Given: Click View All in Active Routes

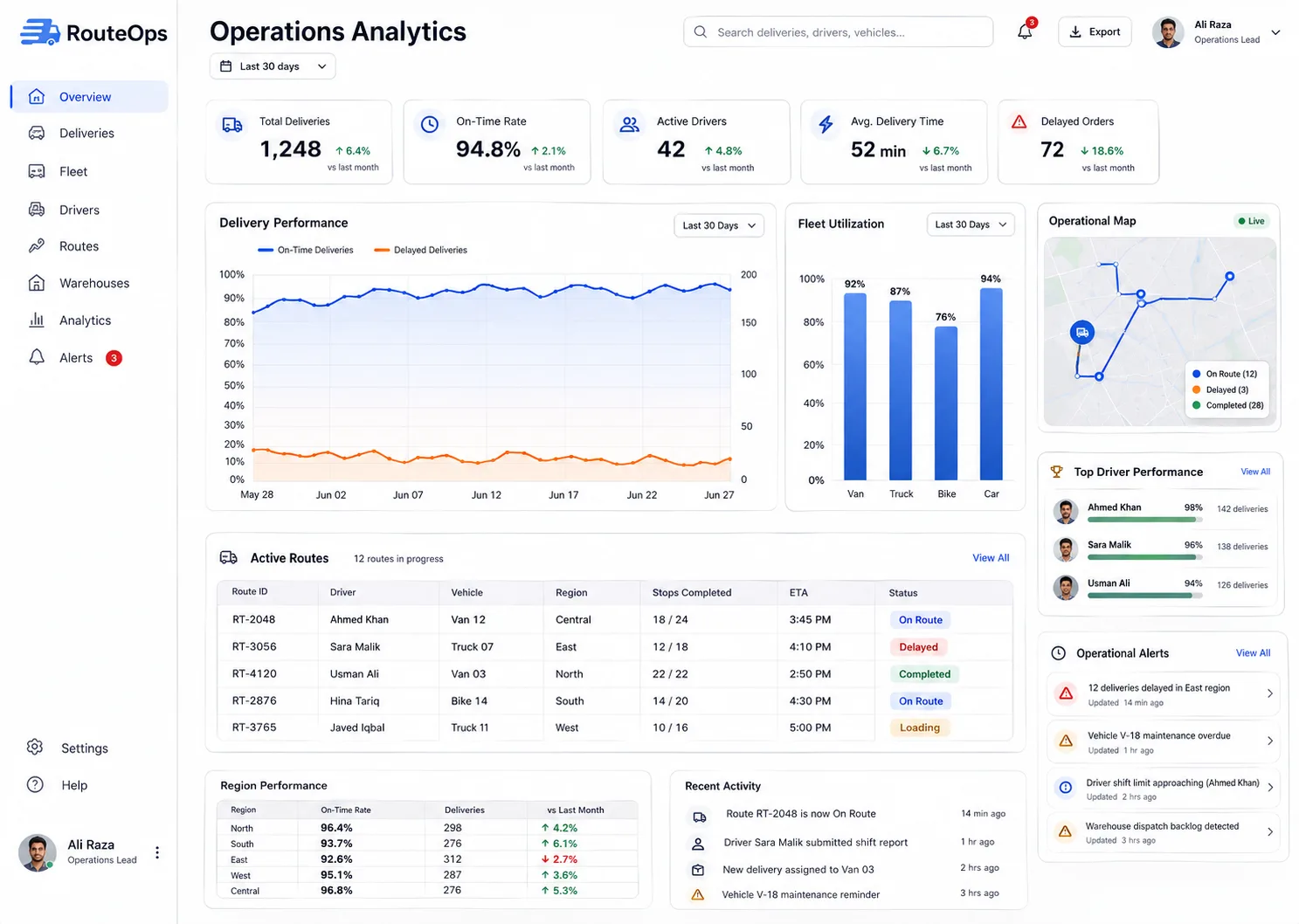Looking at the screenshot, I should 991,558.
